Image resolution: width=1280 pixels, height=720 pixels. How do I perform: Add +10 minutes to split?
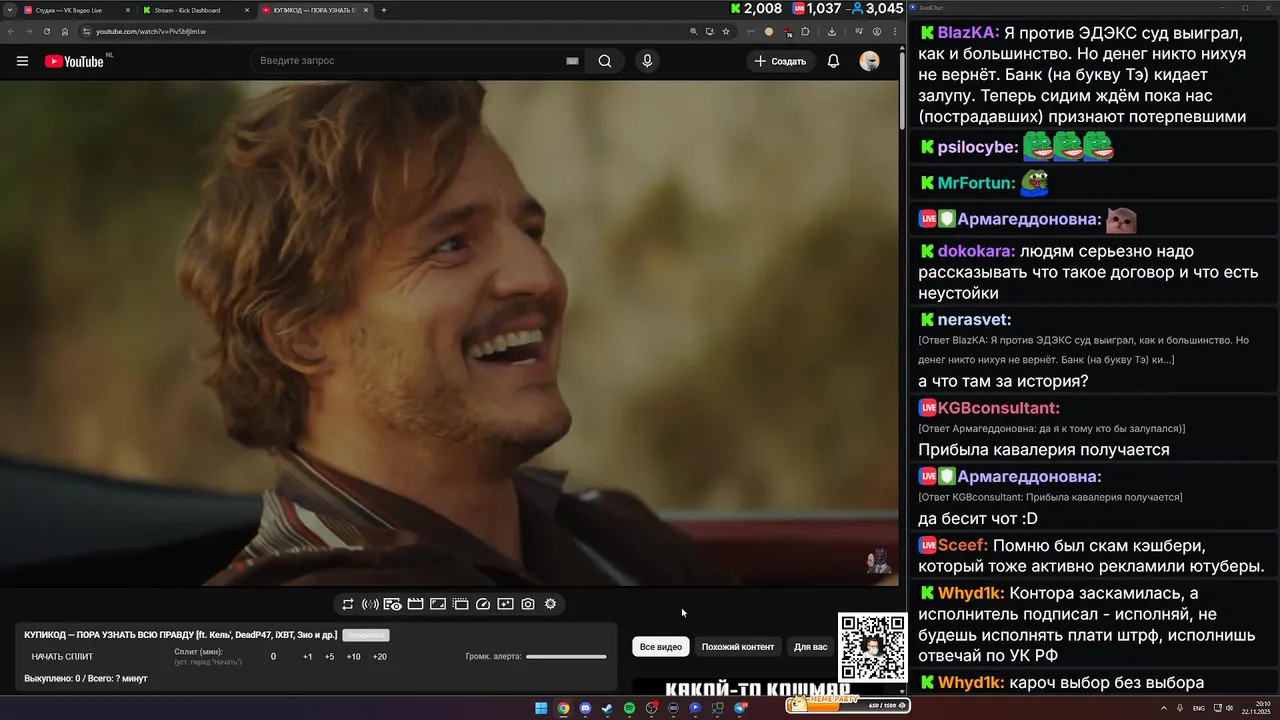pos(353,657)
